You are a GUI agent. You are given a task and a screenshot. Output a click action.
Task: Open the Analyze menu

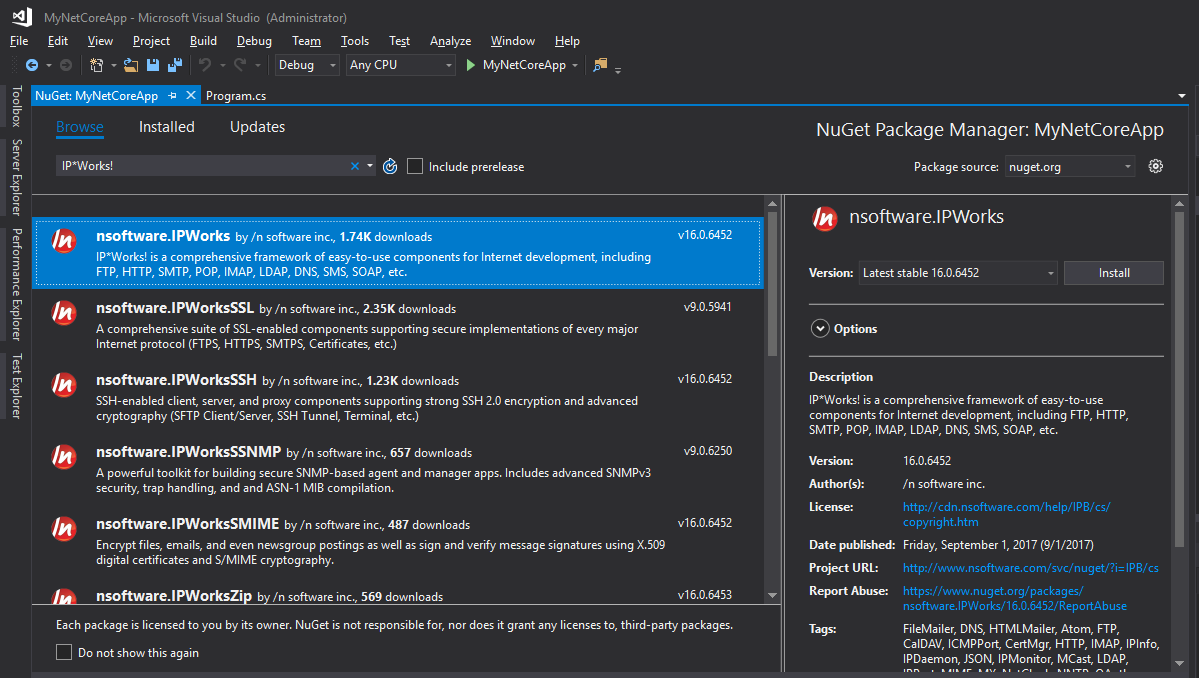tap(450, 41)
